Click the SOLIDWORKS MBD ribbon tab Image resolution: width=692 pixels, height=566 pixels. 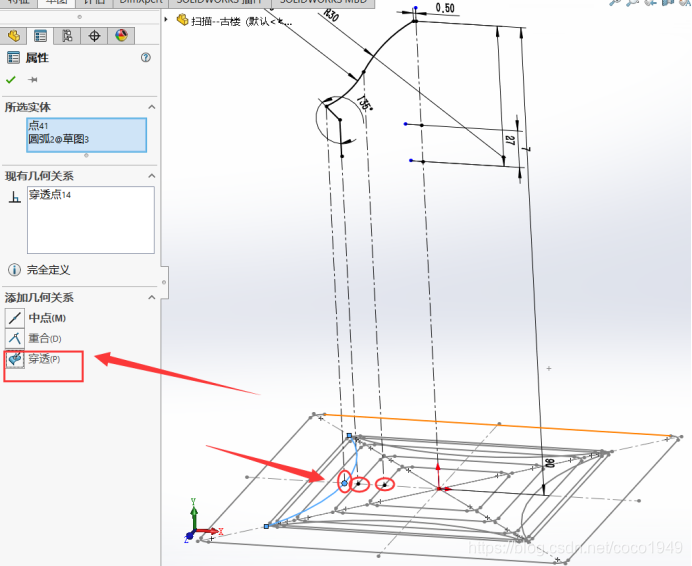(x=323, y=2)
